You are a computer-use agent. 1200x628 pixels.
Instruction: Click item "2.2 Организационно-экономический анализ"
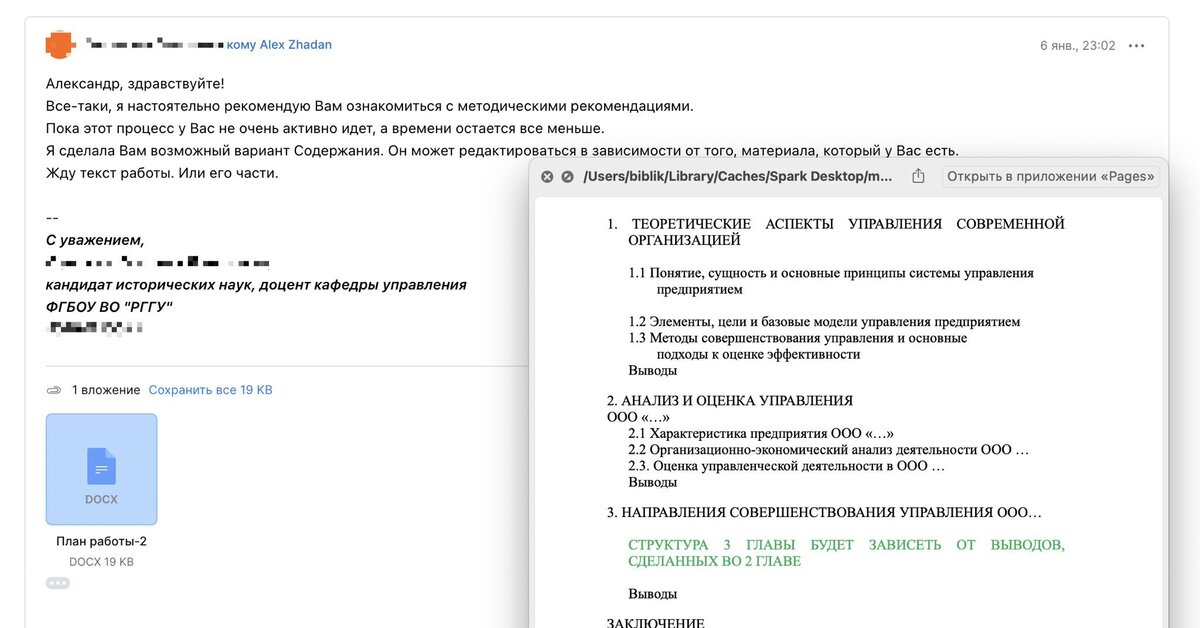828,450
